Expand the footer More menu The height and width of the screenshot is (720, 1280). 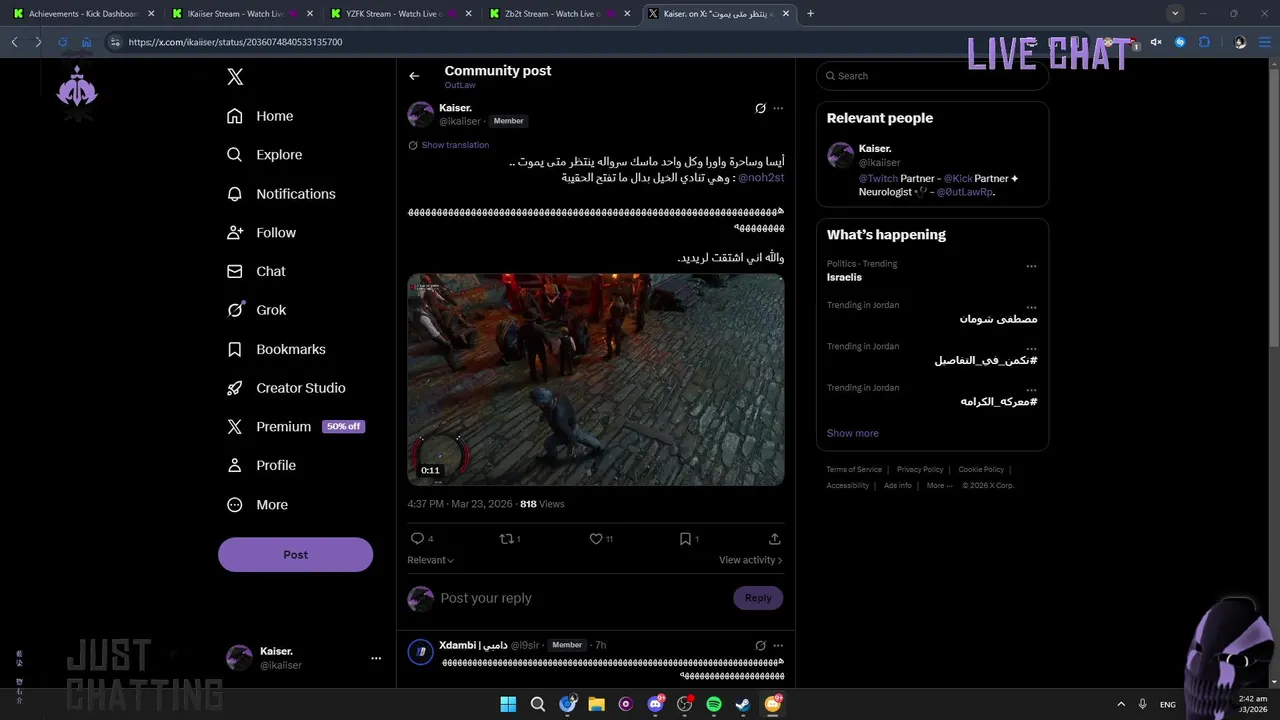[x=938, y=485]
